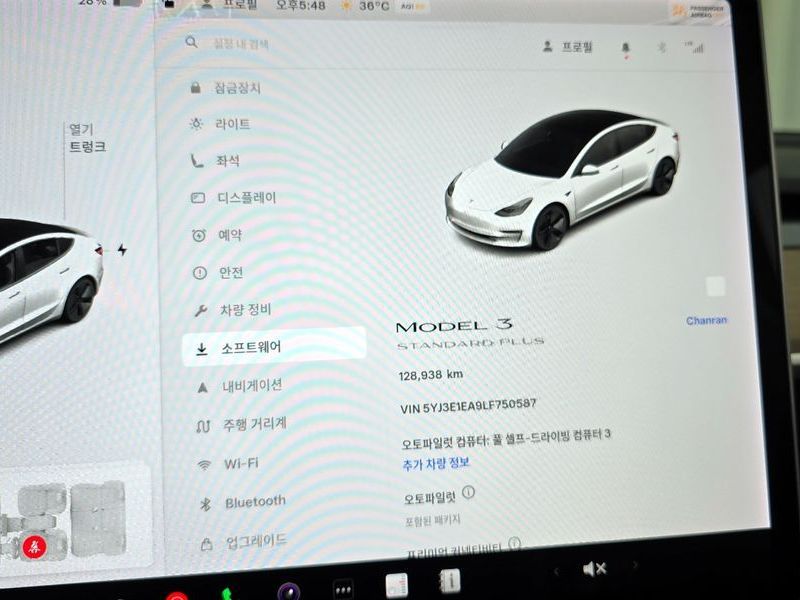This screenshot has width=800, height=600.
Task: Click the seat icon beside 좌석
Action: 196,161
